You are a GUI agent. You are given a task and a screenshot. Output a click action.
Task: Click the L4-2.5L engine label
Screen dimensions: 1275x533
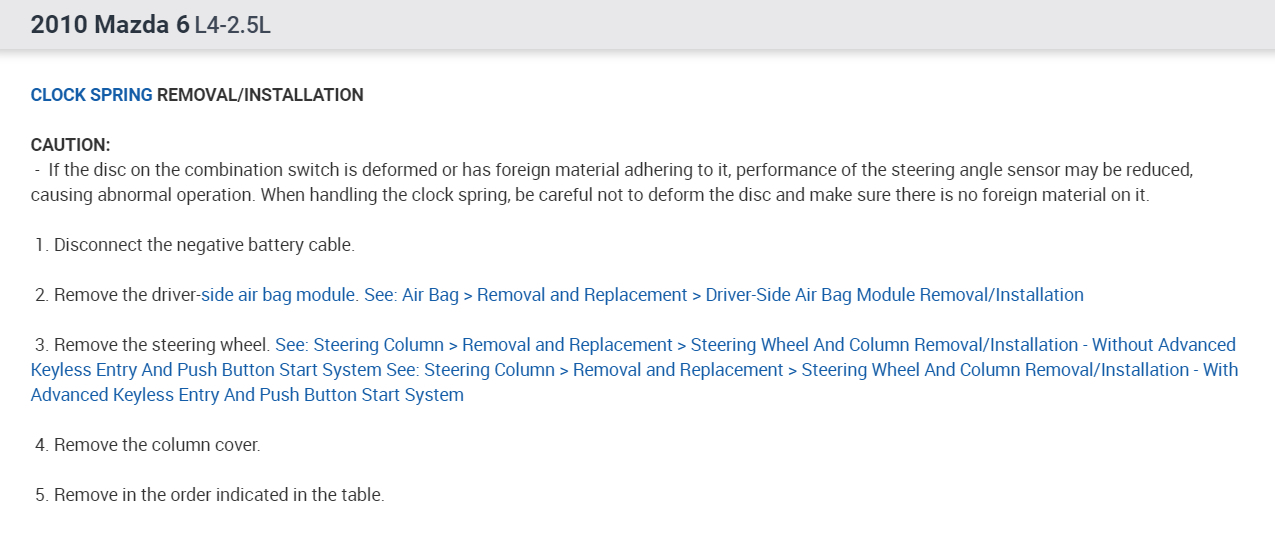233,26
